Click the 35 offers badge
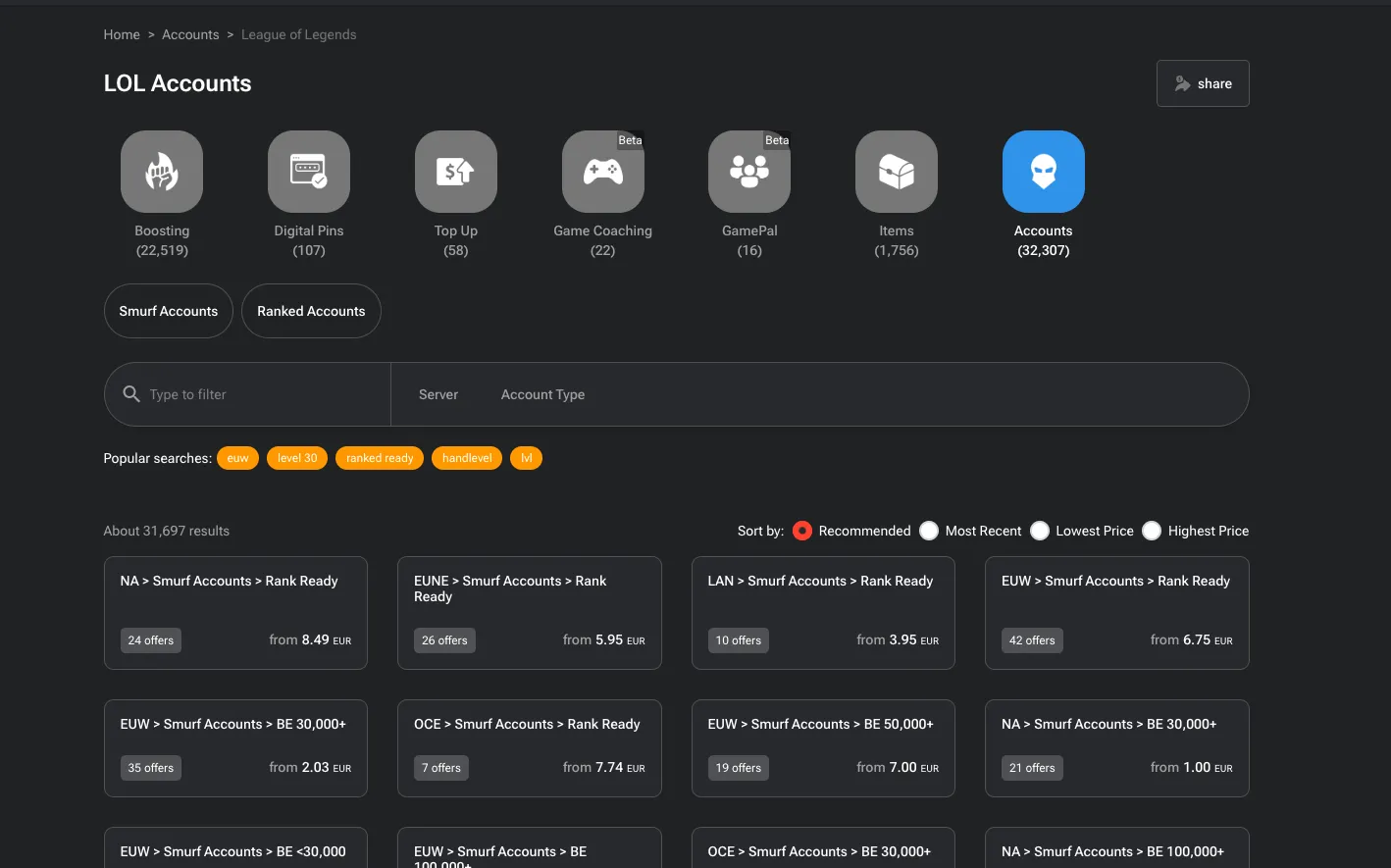The height and width of the screenshot is (868, 1391). tap(151, 768)
